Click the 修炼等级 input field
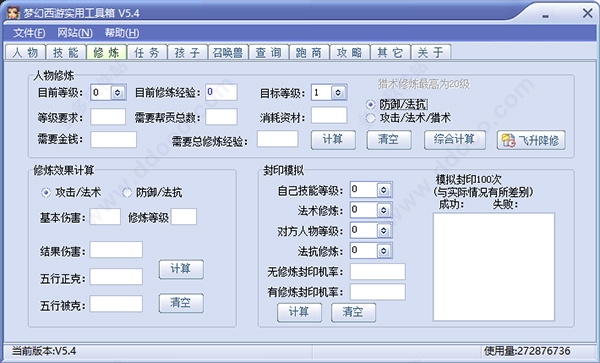 point(184,216)
